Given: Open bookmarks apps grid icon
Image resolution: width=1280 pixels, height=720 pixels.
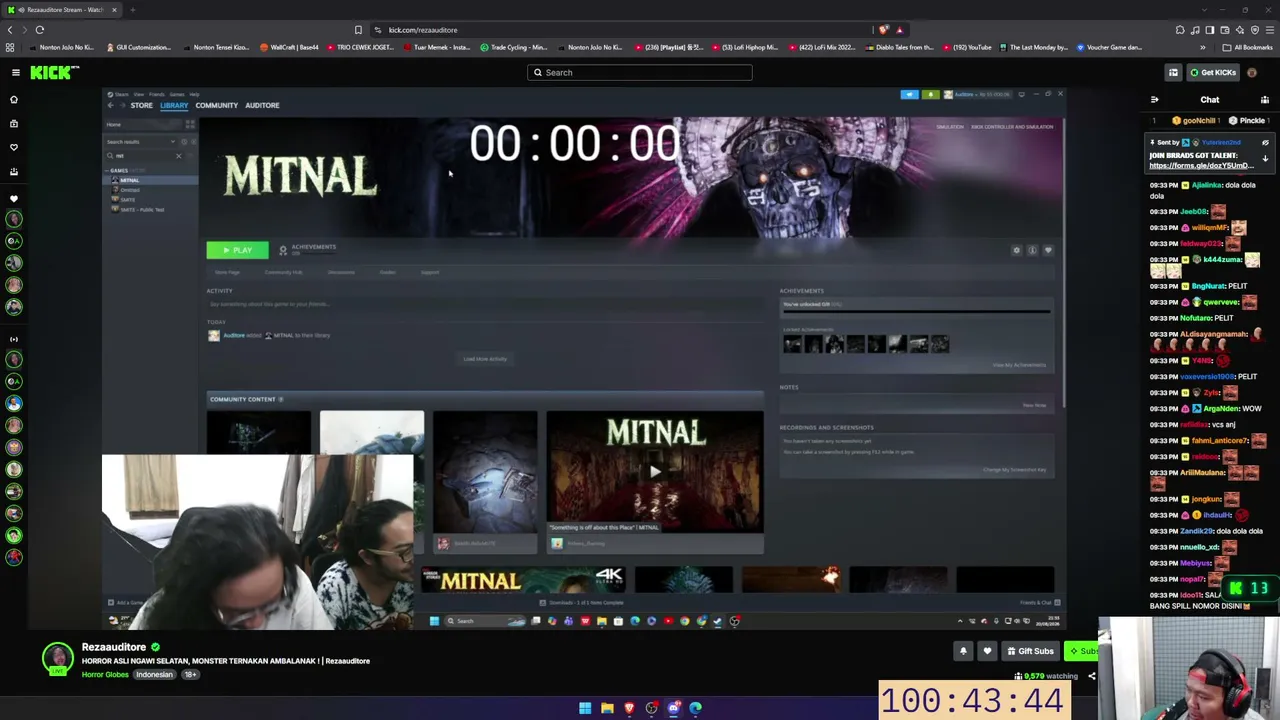Looking at the screenshot, I should (x=10, y=47).
